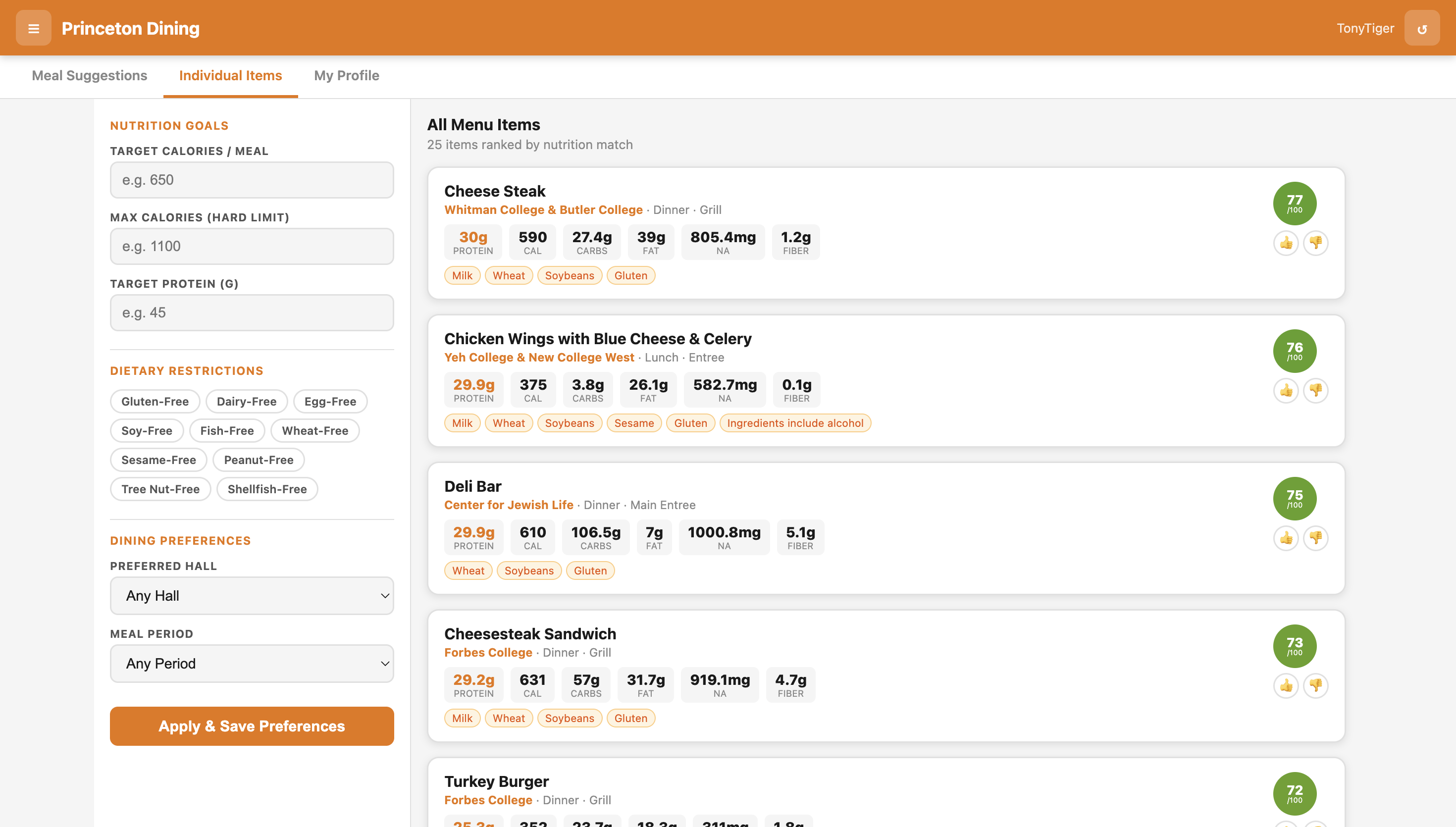The image size is (1456, 827).
Task: Toggle the Peanut-Free dietary filter
Action: click(x=259, y=460)
